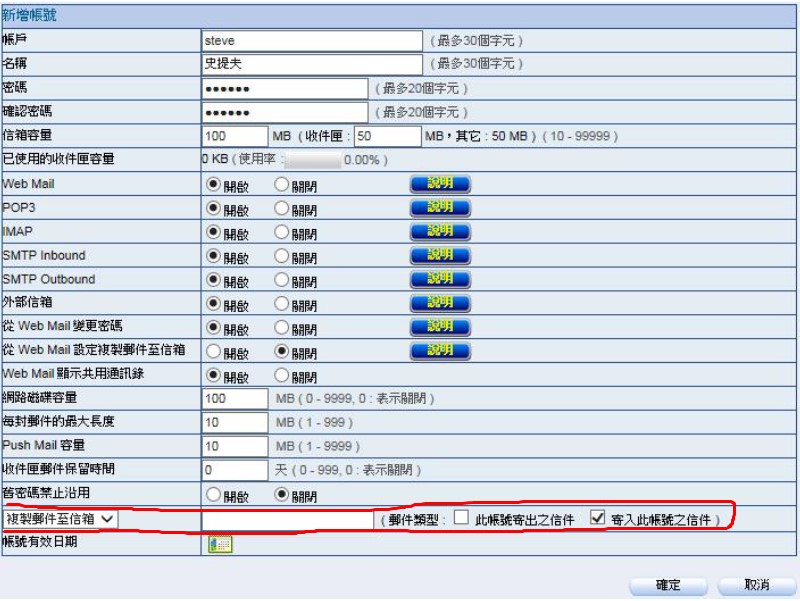Click the 取消 button
Image resolution: width=800 pixels, height=601 pixels.
coord(757,584)
